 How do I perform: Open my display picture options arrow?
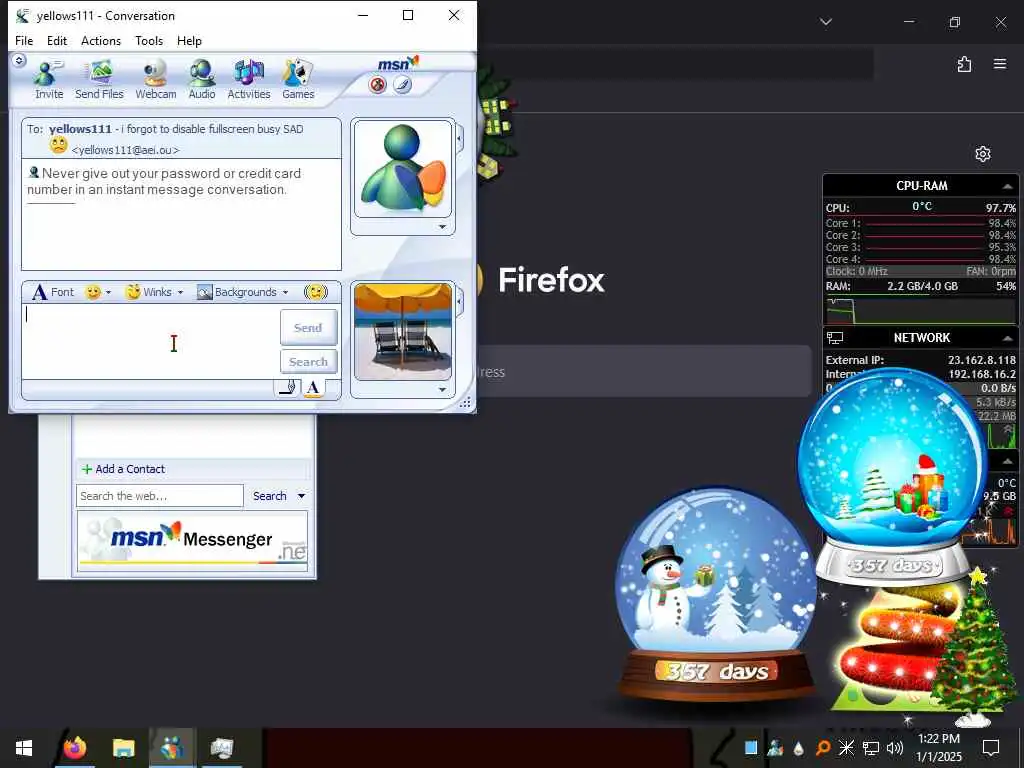point(442,389)
